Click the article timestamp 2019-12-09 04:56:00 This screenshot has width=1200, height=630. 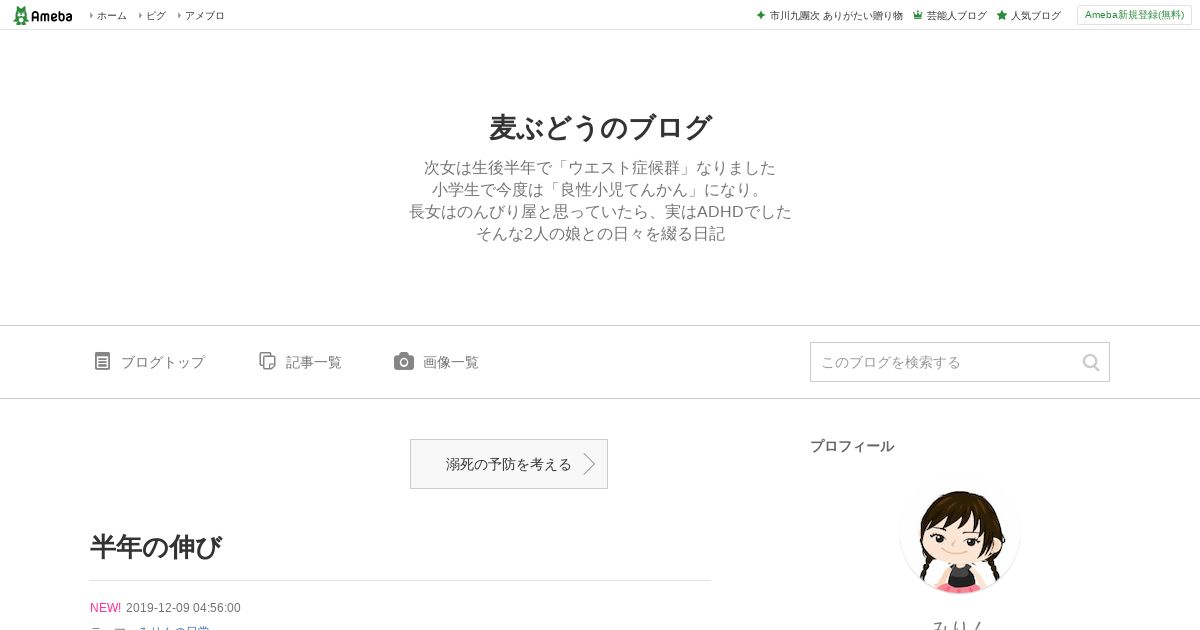point(183,608)
